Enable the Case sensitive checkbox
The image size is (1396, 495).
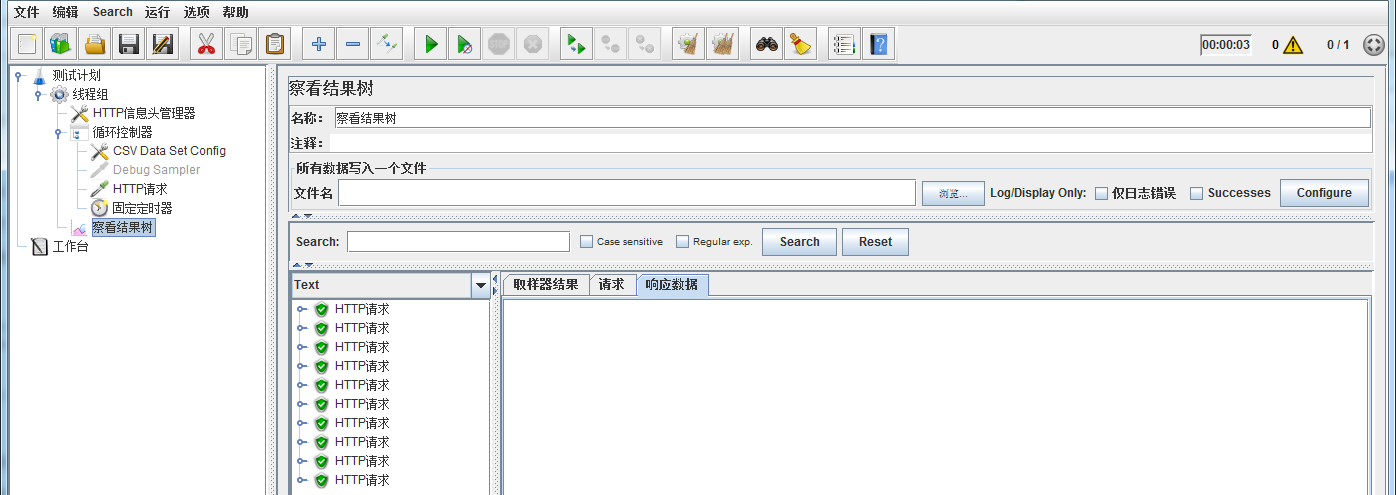[587, 242]
